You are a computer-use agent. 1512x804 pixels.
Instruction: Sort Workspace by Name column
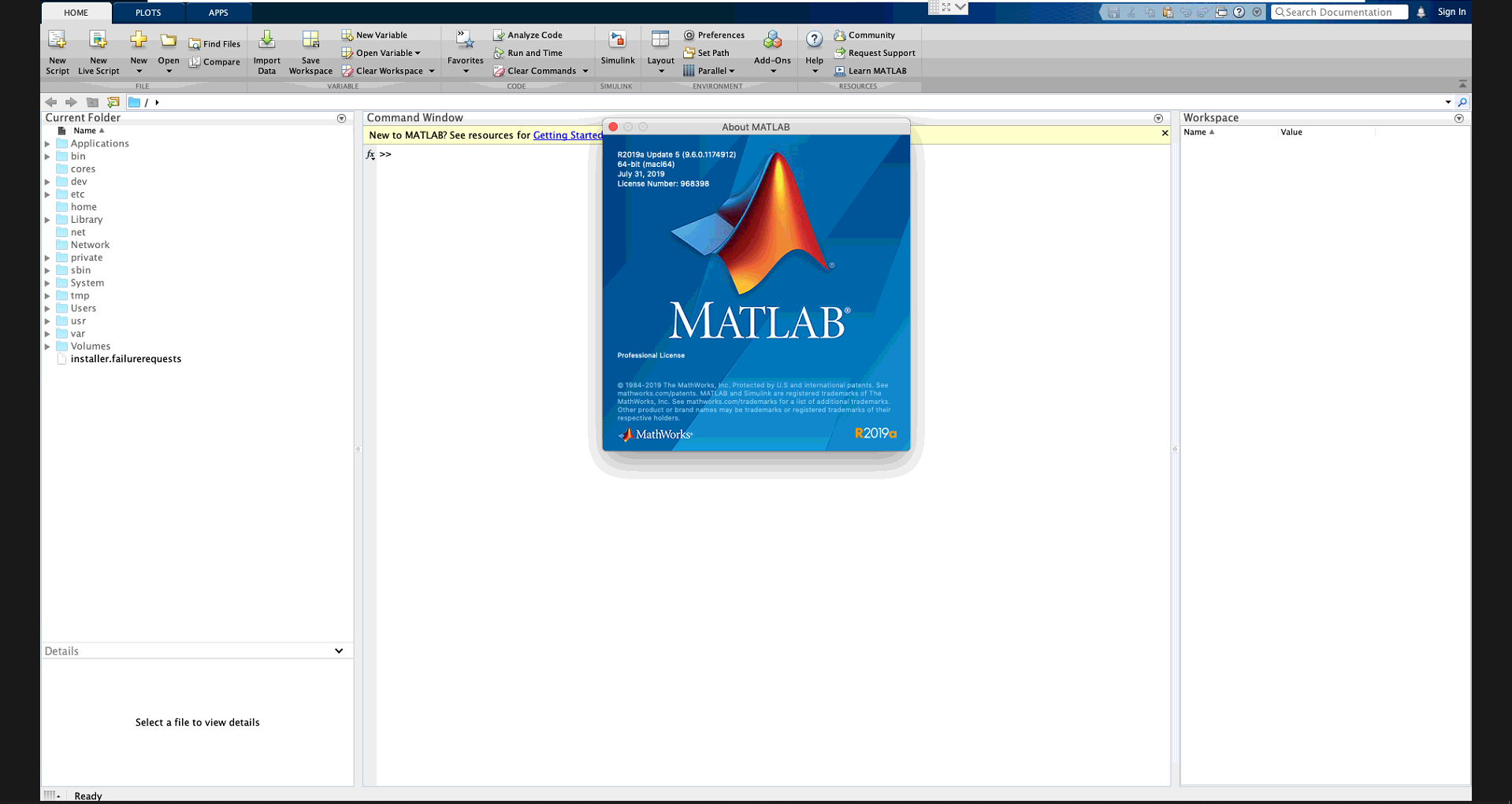pyautogui.click(x=1198, y=132)
